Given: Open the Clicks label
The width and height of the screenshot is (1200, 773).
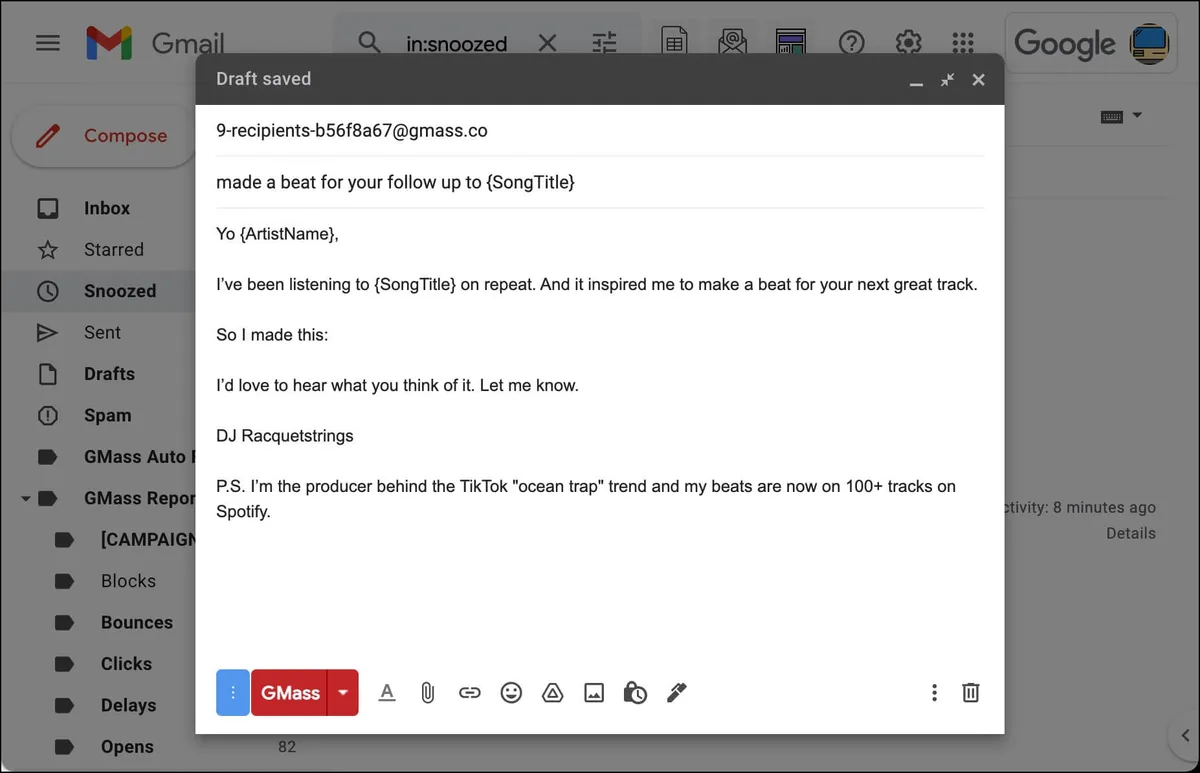Looking at the screenshot, I should pos(126,664).
